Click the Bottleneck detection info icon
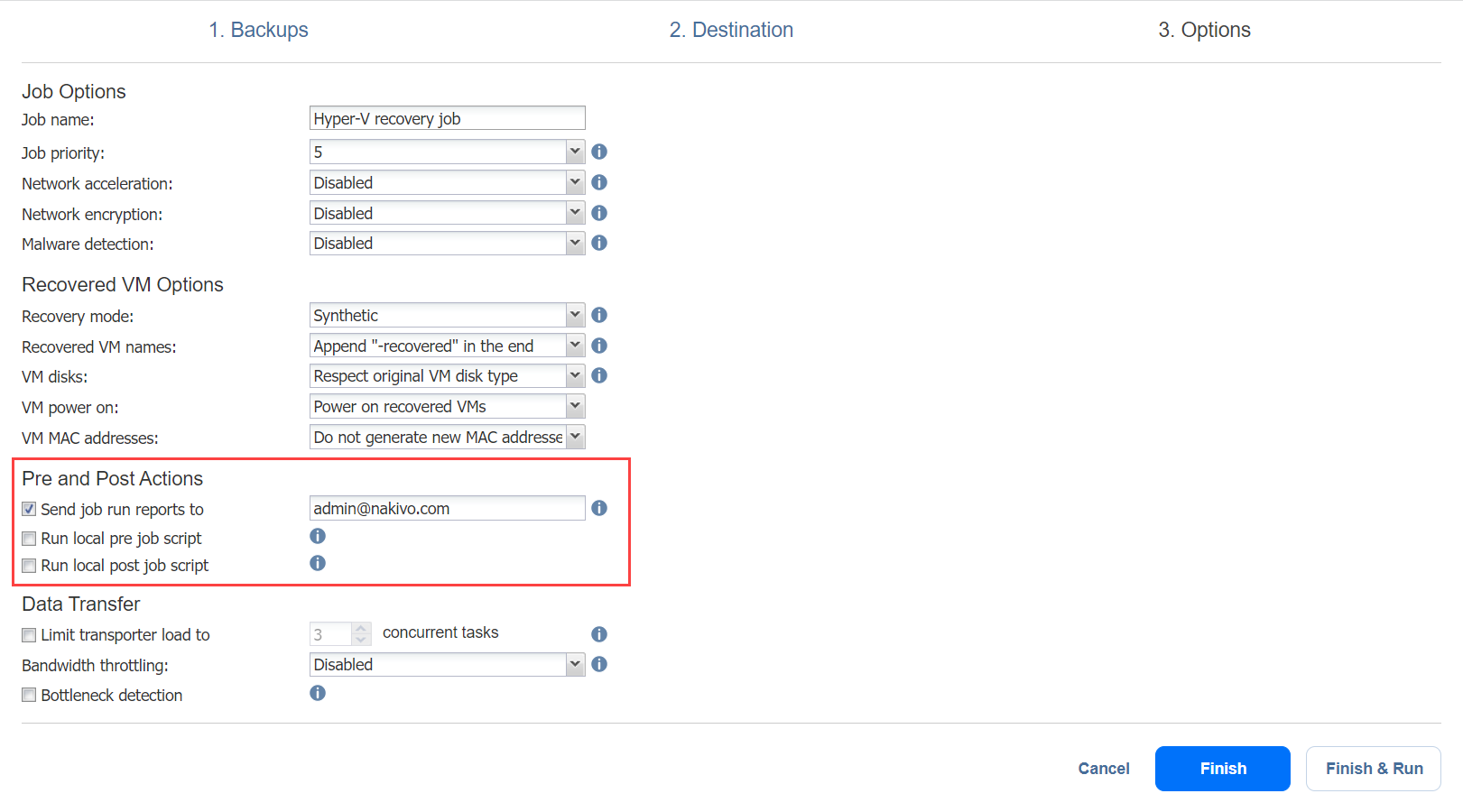This screenshot has width=1463, height=812. tap(318, 693)
